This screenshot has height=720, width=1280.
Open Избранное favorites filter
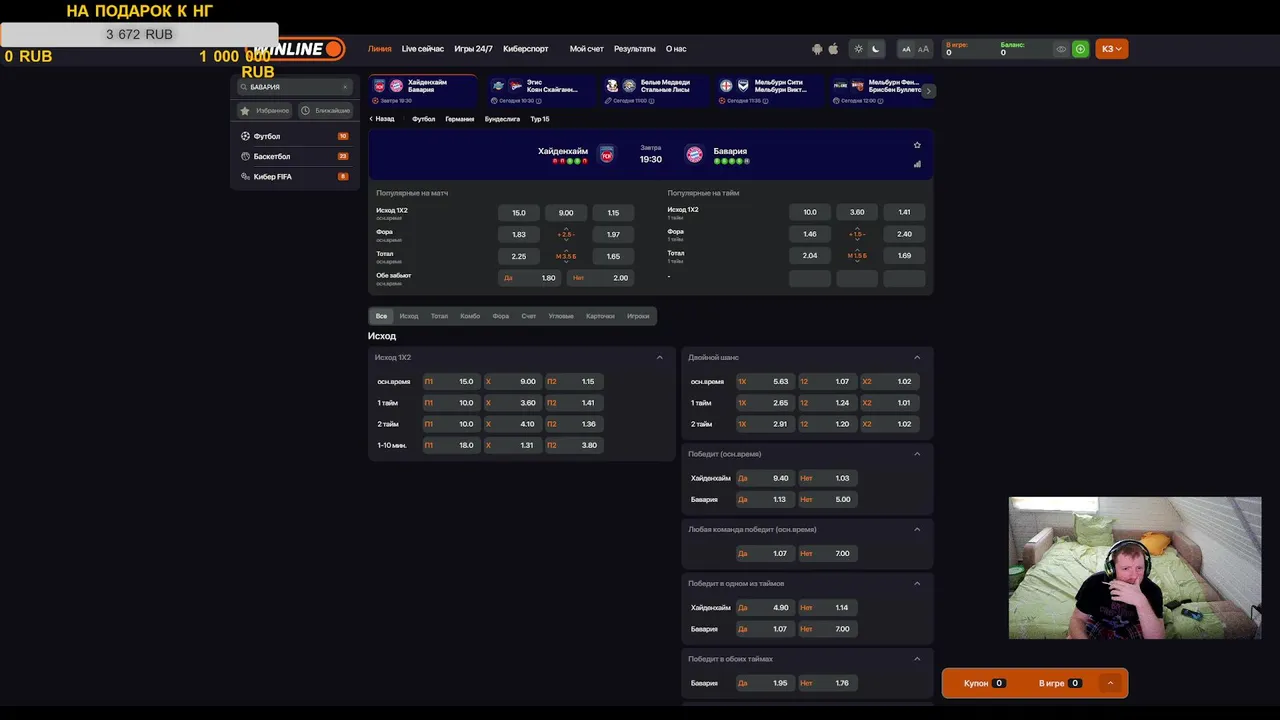point(265,111)
